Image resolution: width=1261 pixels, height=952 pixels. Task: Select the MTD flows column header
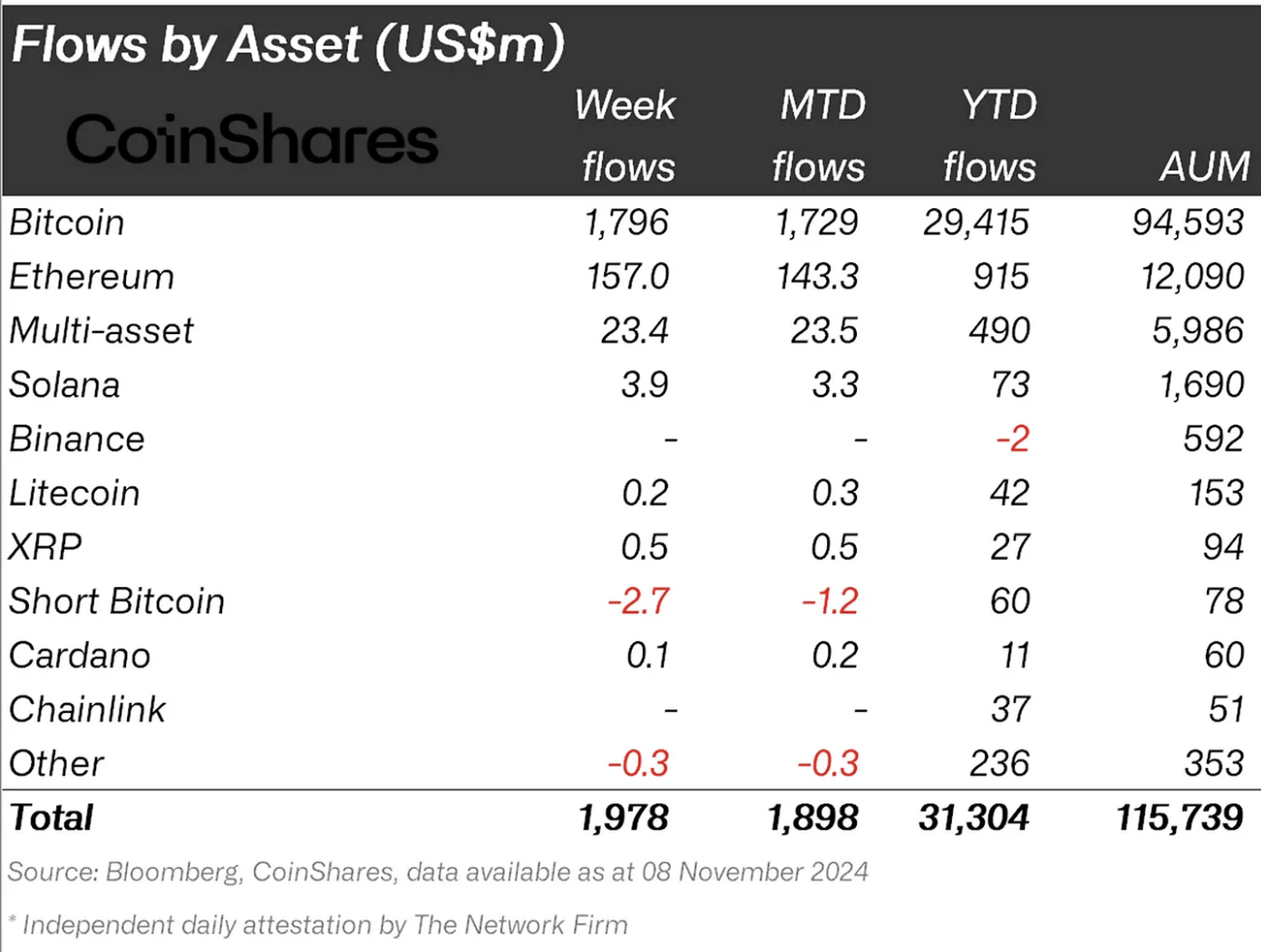coord(820,135)
